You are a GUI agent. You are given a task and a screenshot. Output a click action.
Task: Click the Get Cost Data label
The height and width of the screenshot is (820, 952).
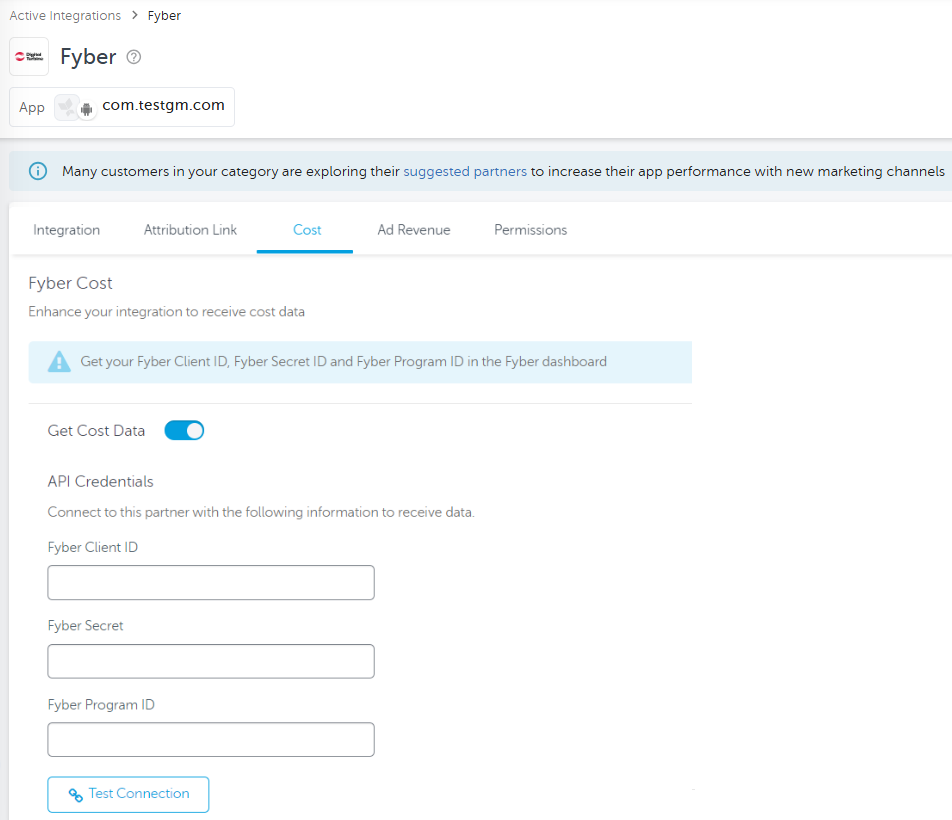96,430
